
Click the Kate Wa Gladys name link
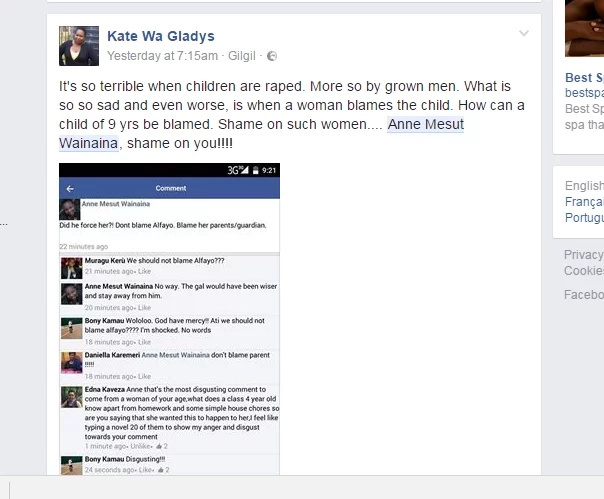pyautogui.click(x=161, y=36)
